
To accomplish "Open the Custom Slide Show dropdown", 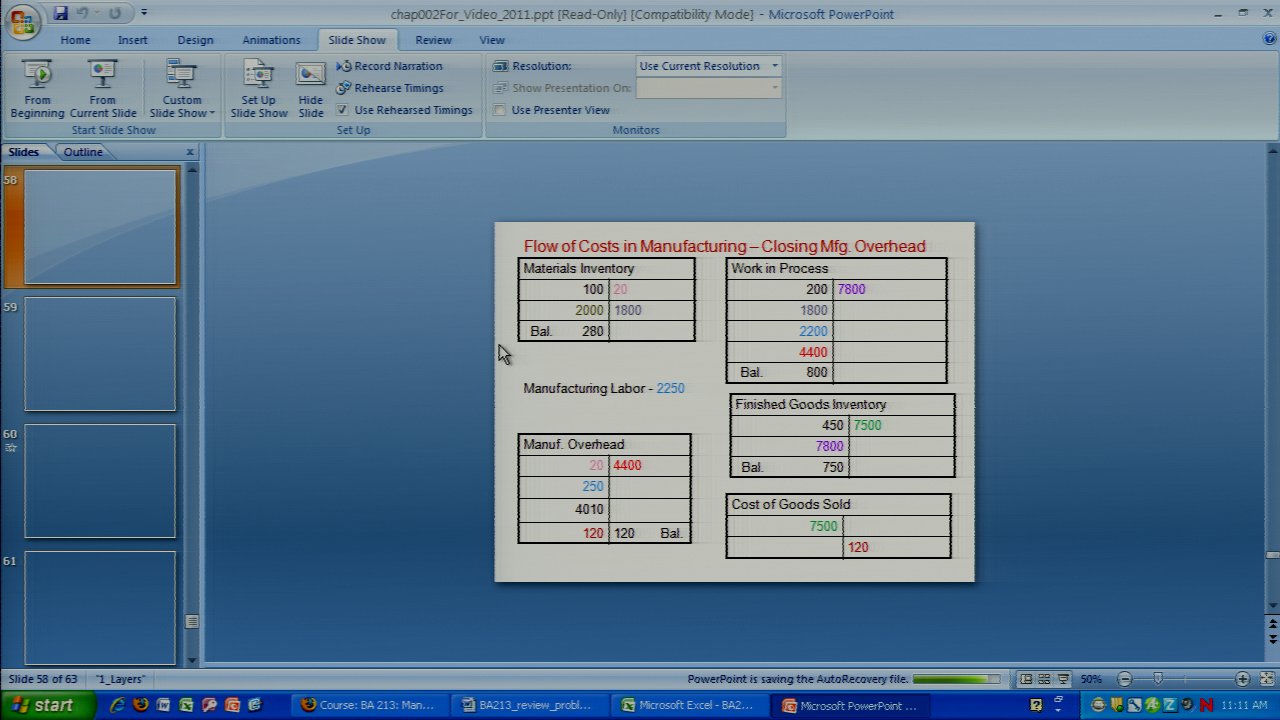I will (181, 89).
